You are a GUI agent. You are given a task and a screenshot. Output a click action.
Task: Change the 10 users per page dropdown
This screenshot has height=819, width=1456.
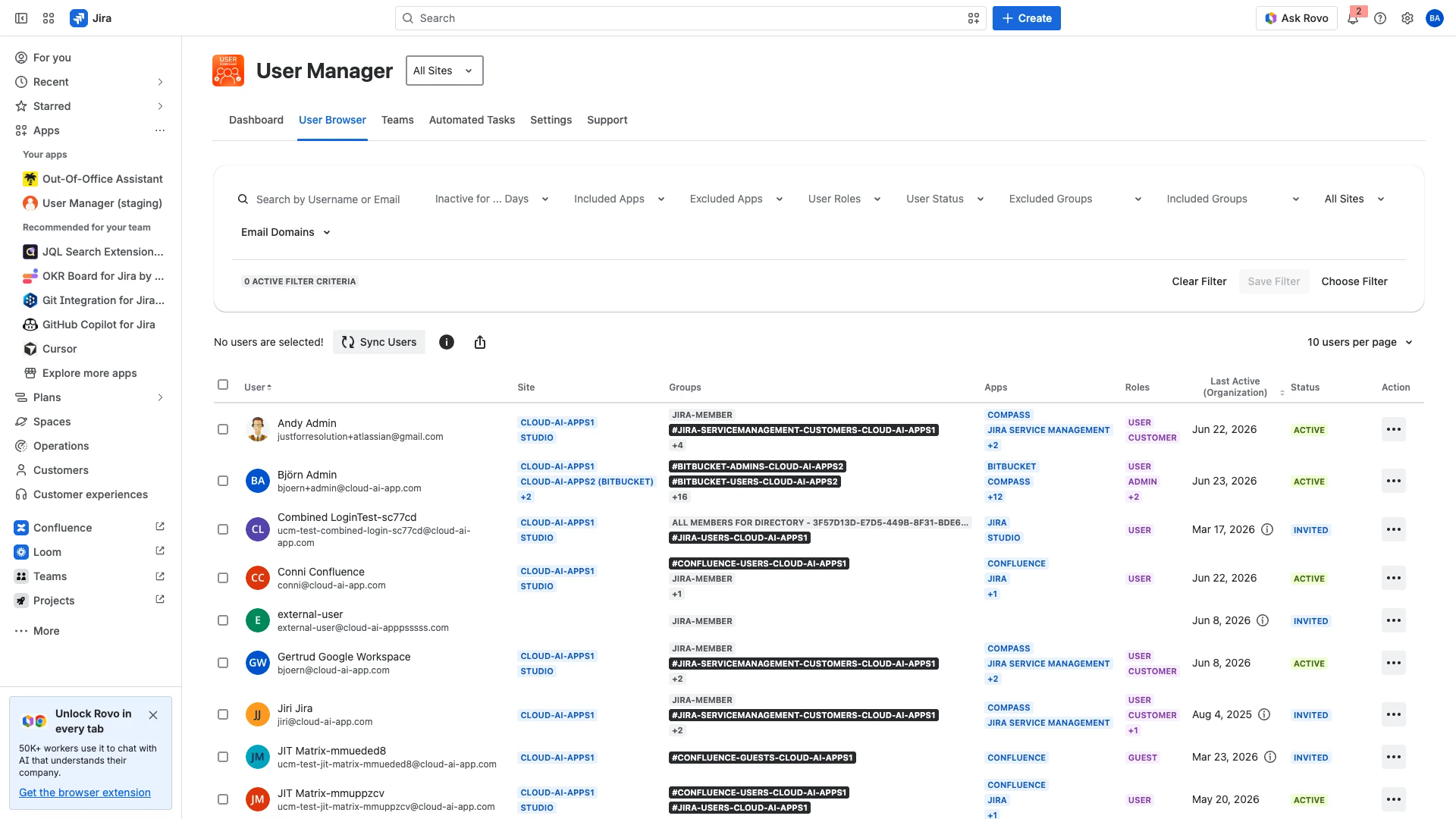click(1360, 342)
